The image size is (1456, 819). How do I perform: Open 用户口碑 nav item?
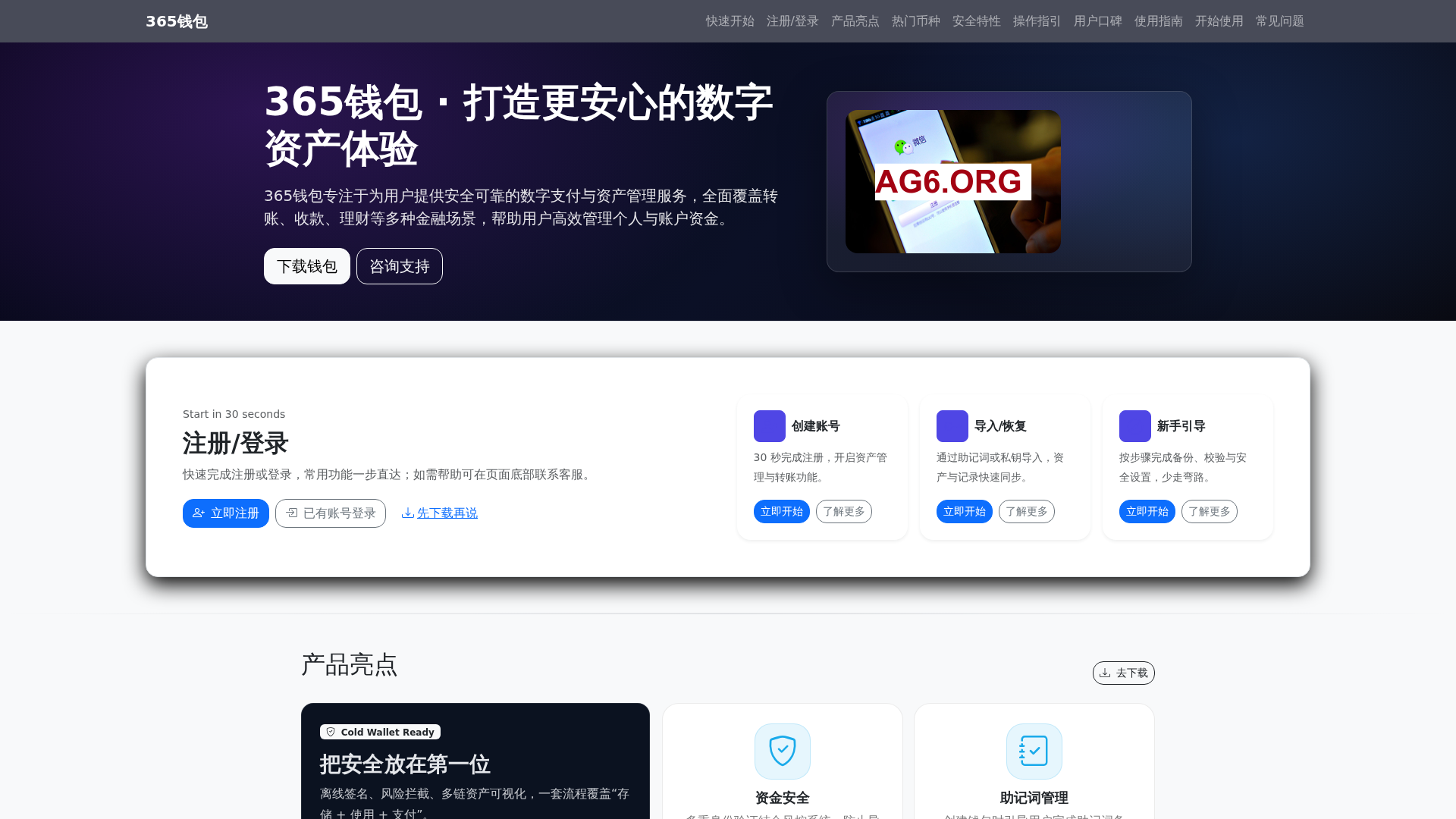[1097, 21]
